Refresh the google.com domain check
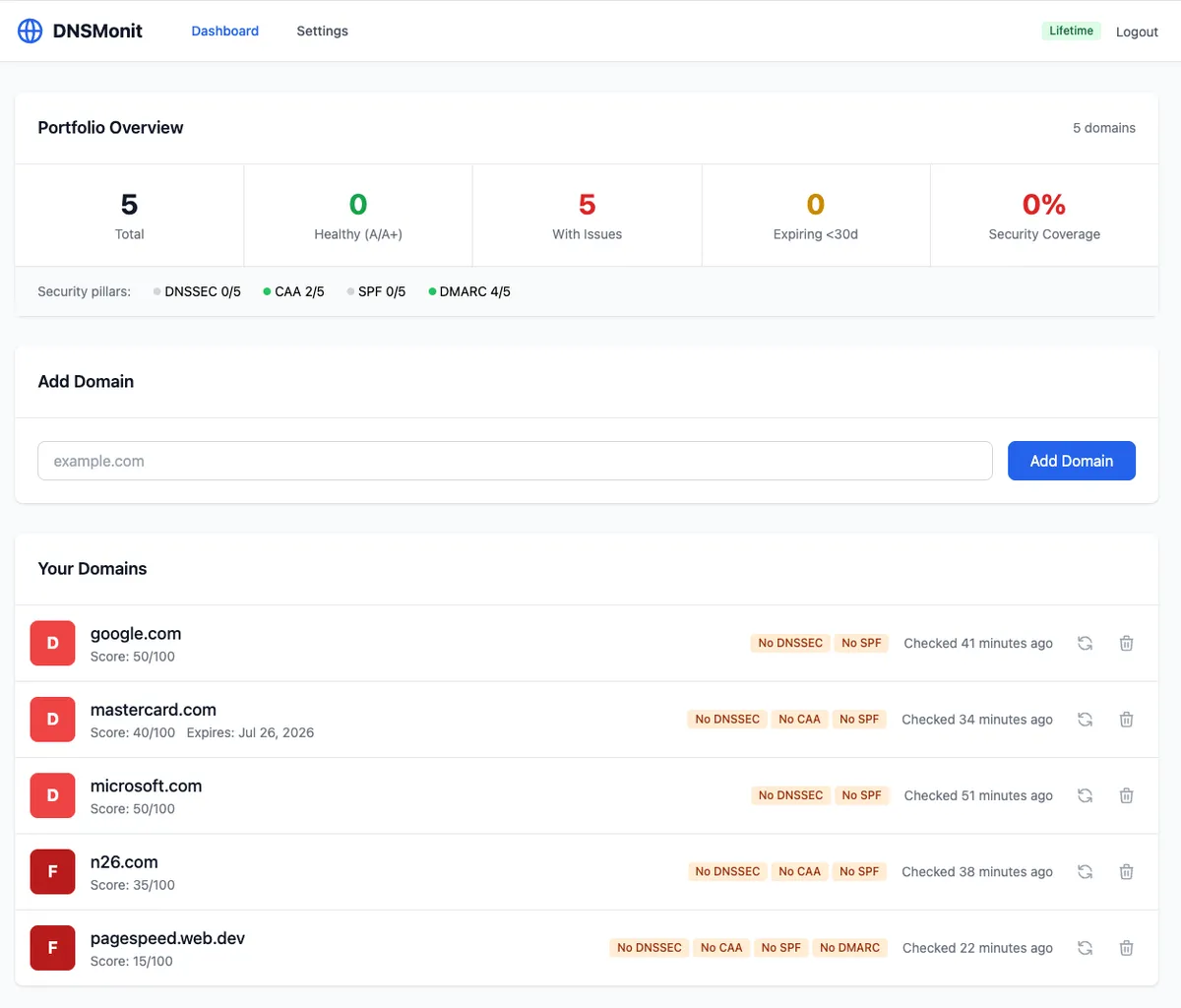 tap(1085, 643)
